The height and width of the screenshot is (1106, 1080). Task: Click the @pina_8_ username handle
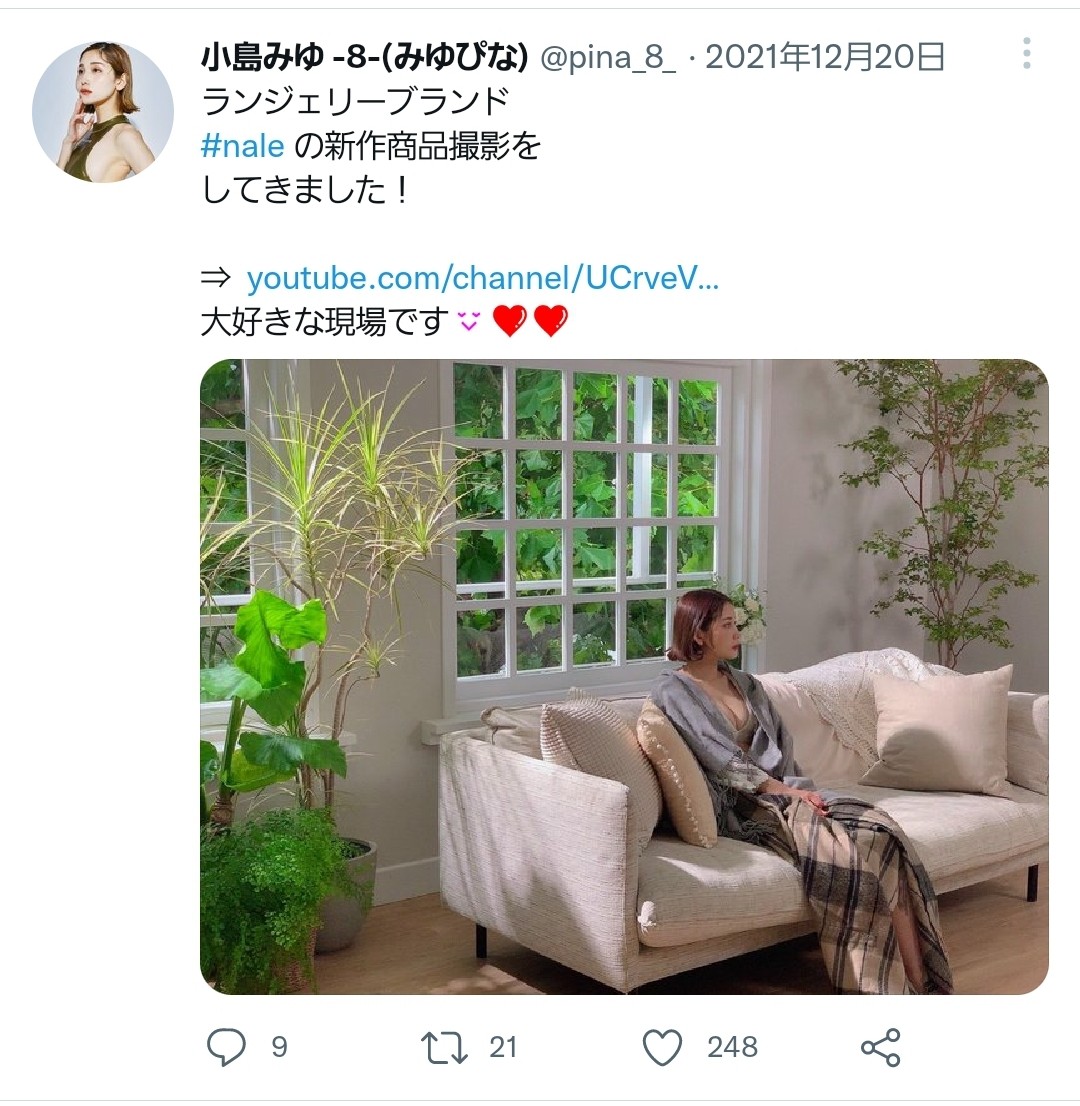point(608,57)
